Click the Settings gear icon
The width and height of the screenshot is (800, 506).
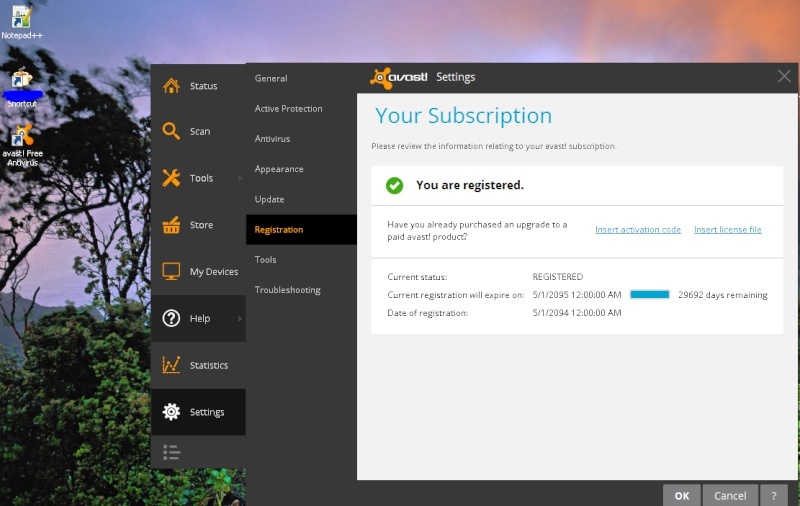click(171, 412)
